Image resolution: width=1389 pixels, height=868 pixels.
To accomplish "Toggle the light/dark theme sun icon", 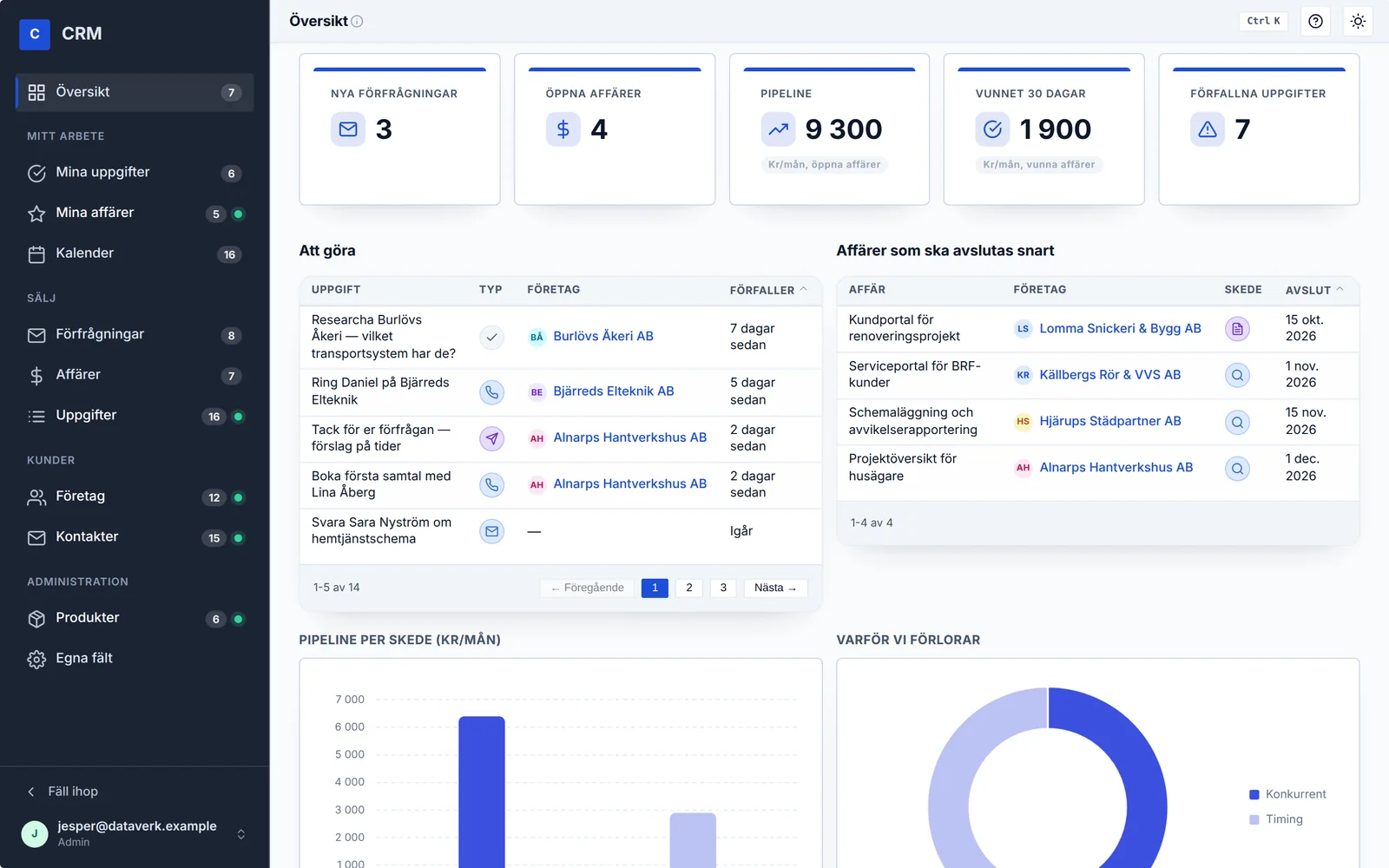I will 1358,21.
